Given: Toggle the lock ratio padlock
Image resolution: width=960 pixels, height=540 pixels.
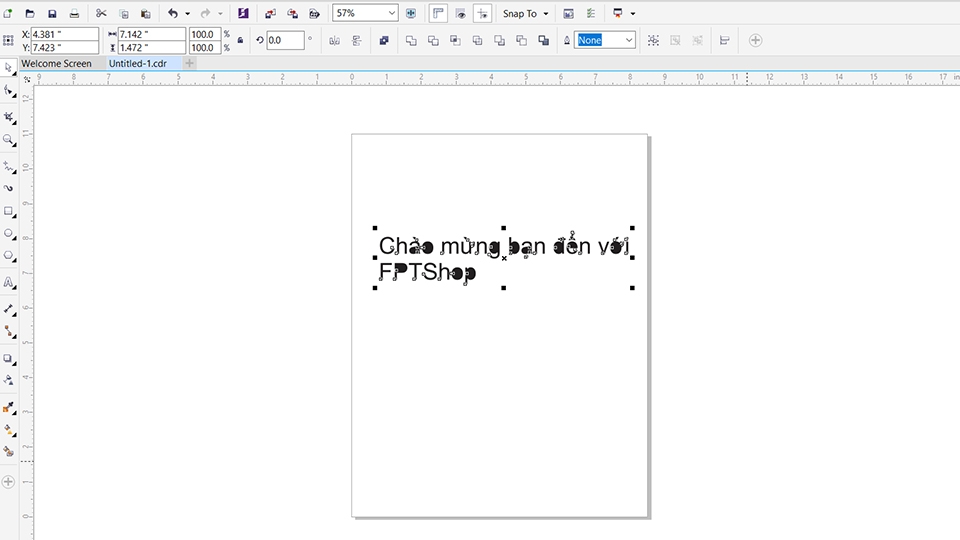Looking at the screenshot, I should point(240,40).
